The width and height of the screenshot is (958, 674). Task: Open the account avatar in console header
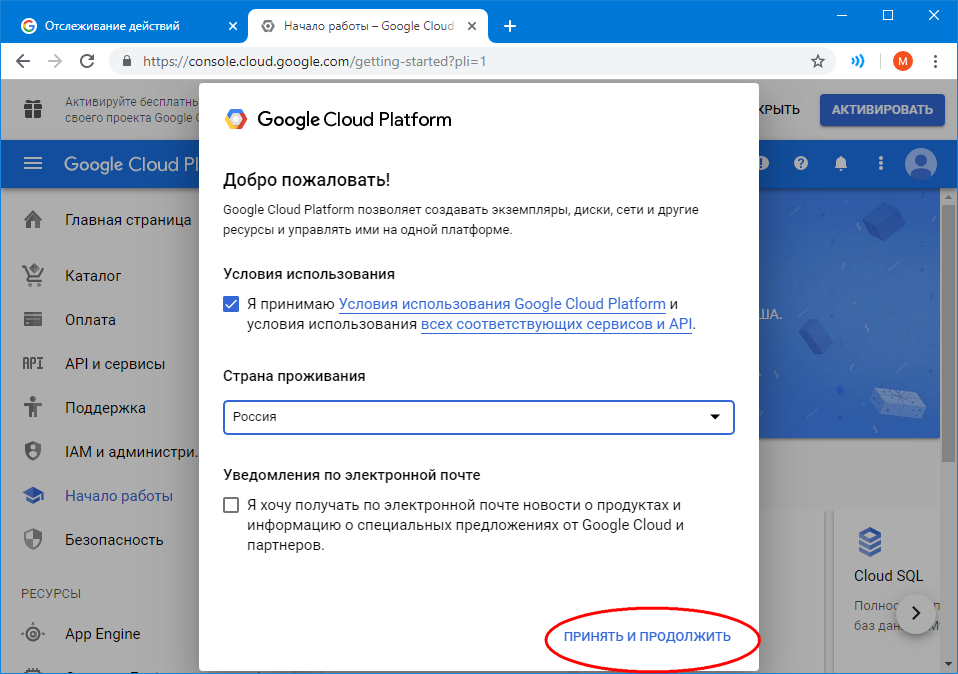coord(921,163)
